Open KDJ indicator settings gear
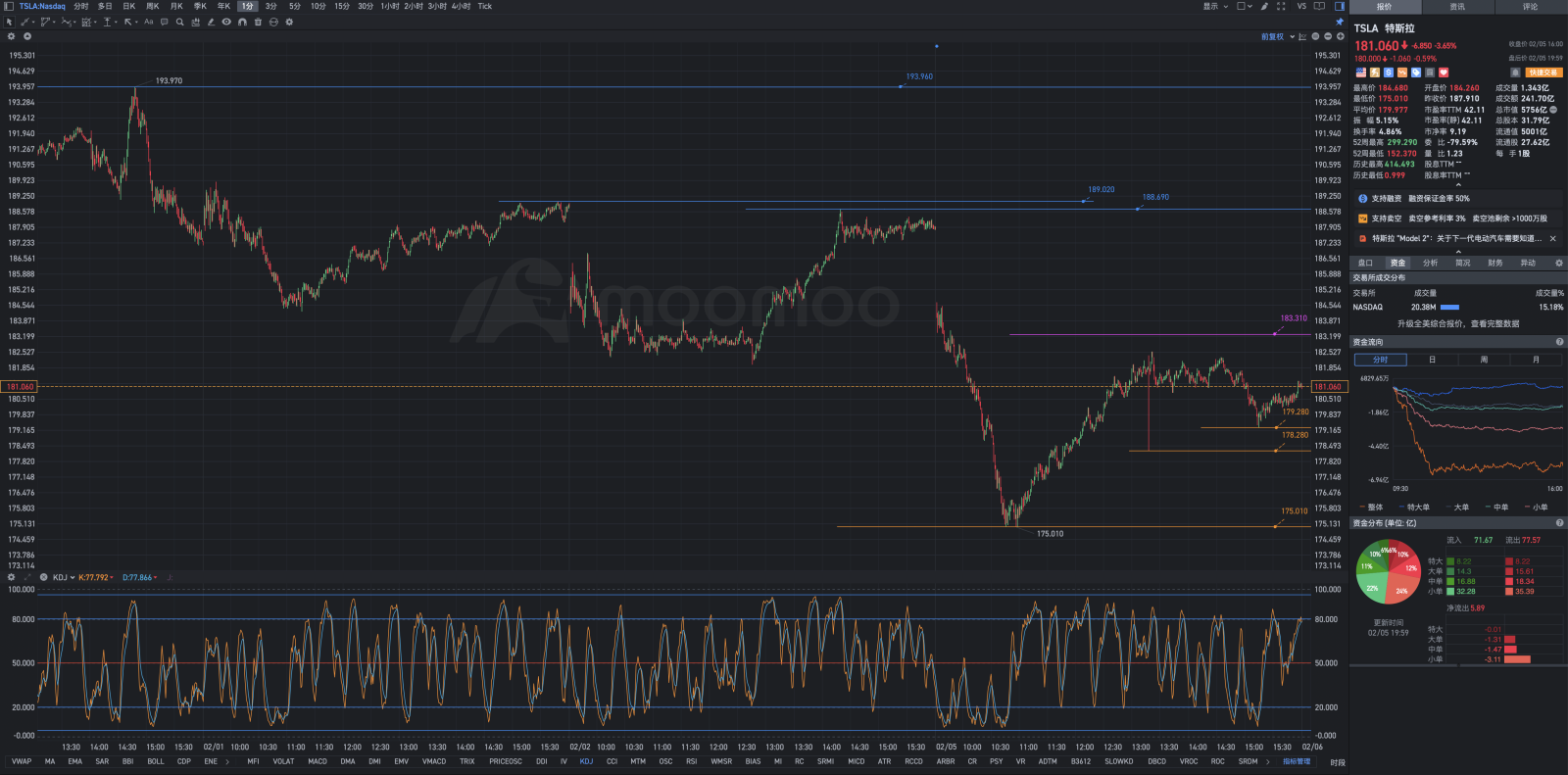This screenshot has height=775, width=1568. point(12,577)
